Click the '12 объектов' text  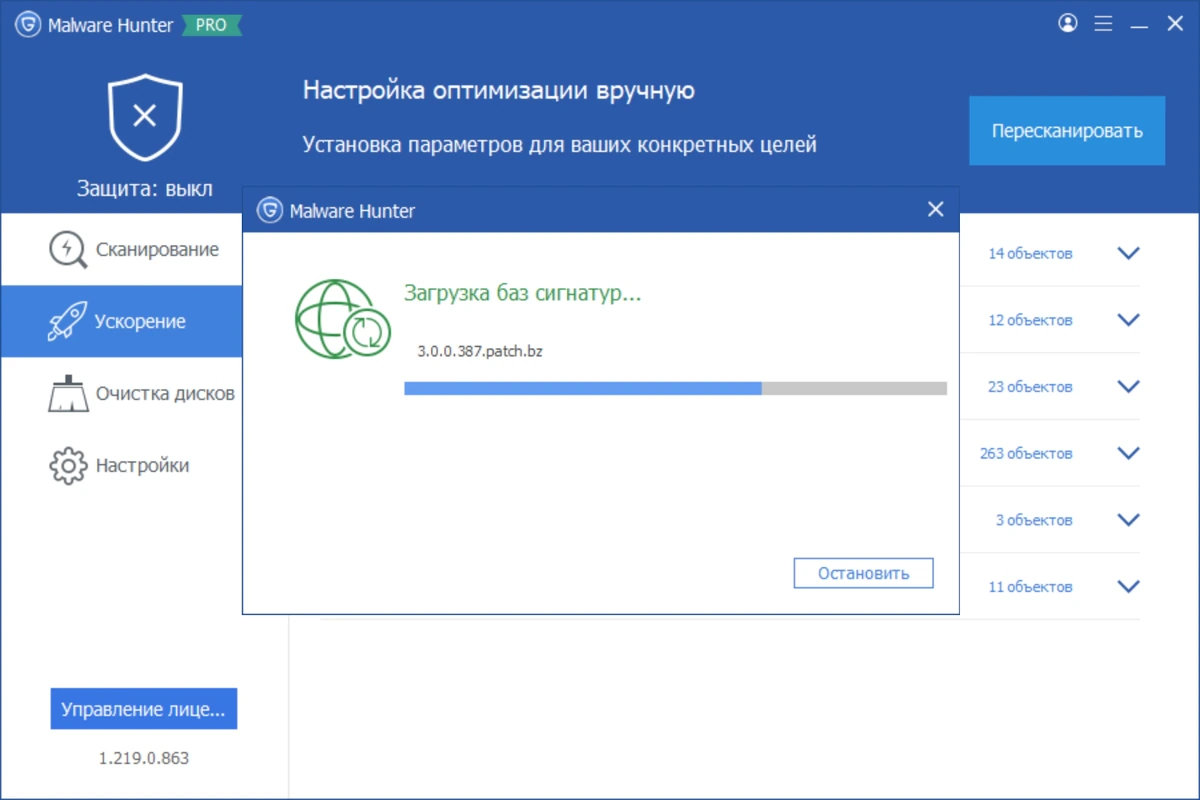pyautogui.click(x=1030, y=320)
